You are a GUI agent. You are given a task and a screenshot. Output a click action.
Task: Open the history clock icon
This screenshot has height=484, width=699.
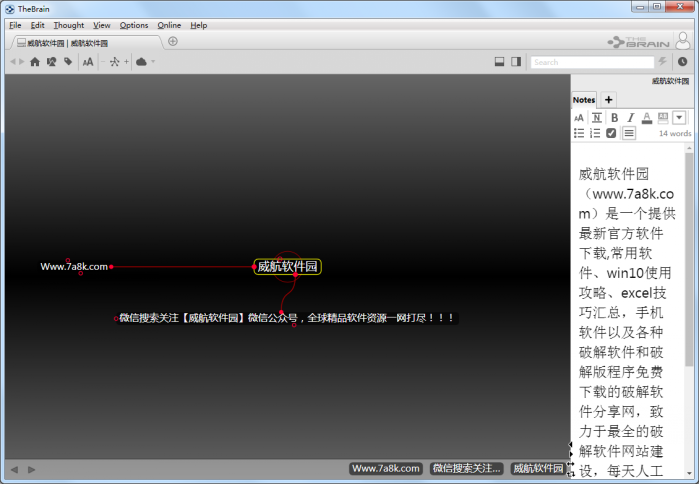coord(683,62)
